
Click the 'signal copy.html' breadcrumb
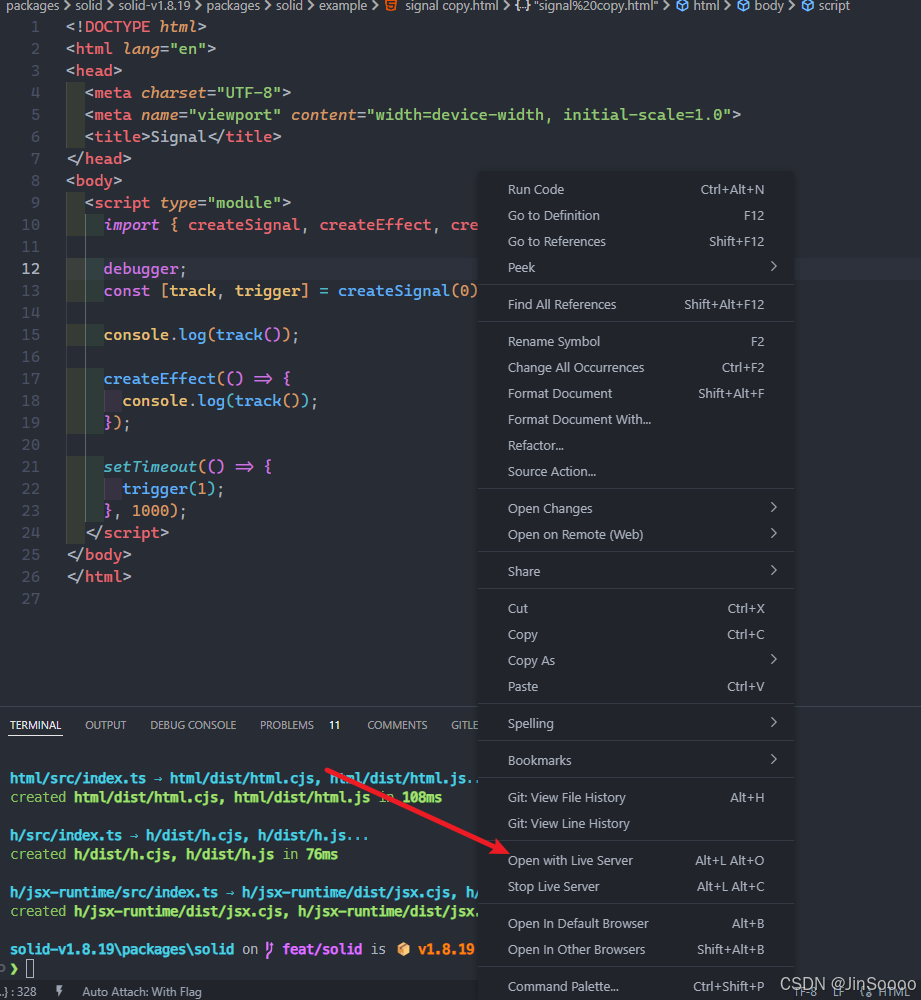(452, 6)
